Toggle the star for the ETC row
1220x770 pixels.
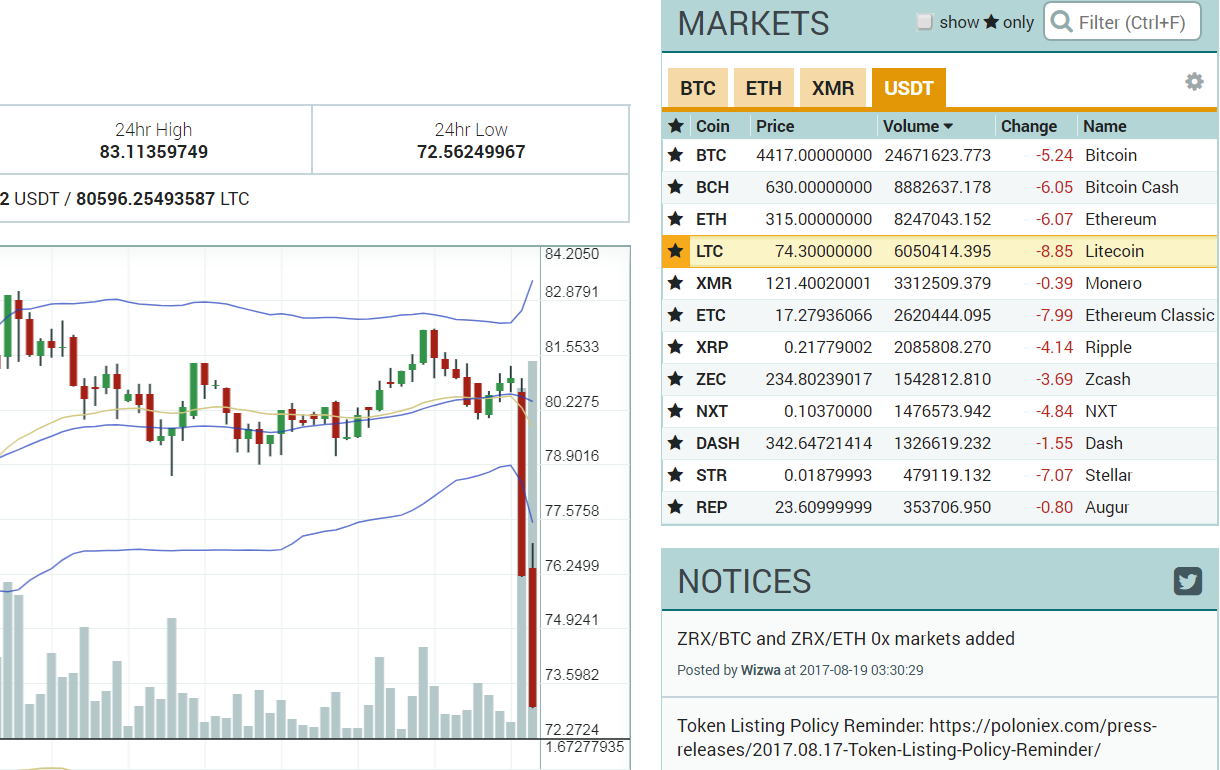[x=676, y=315]
